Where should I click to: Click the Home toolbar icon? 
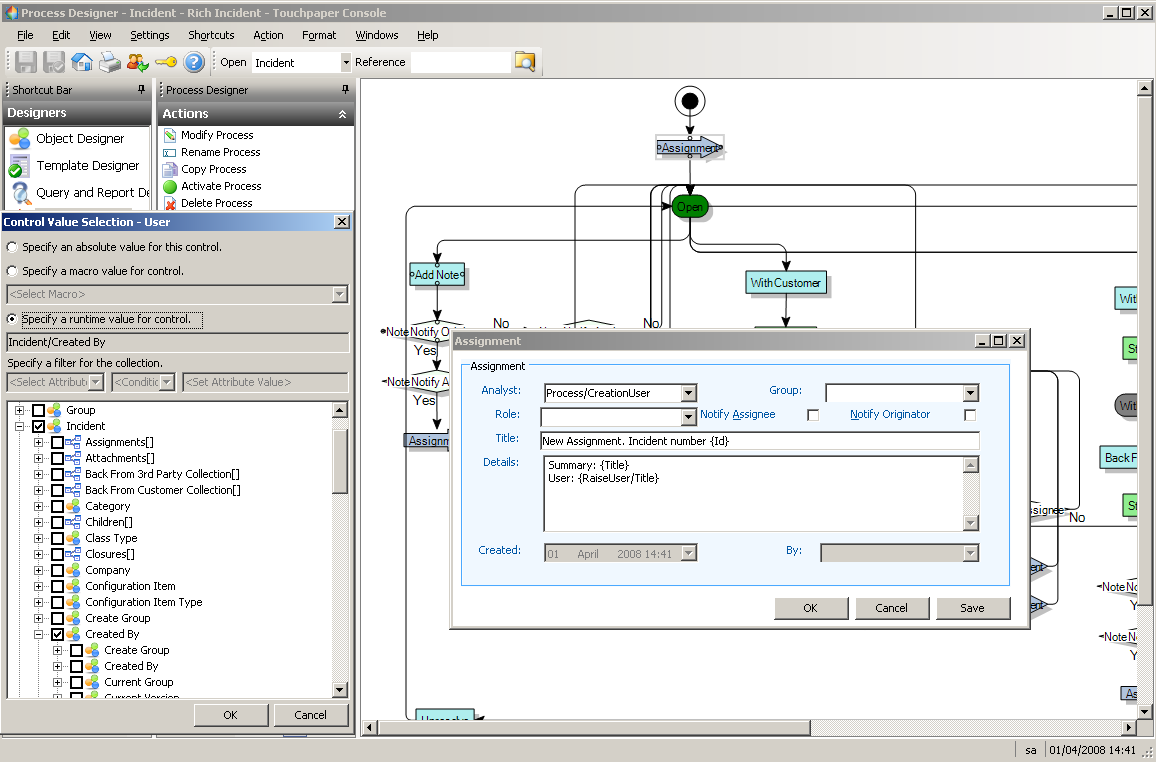coord(82,62)
